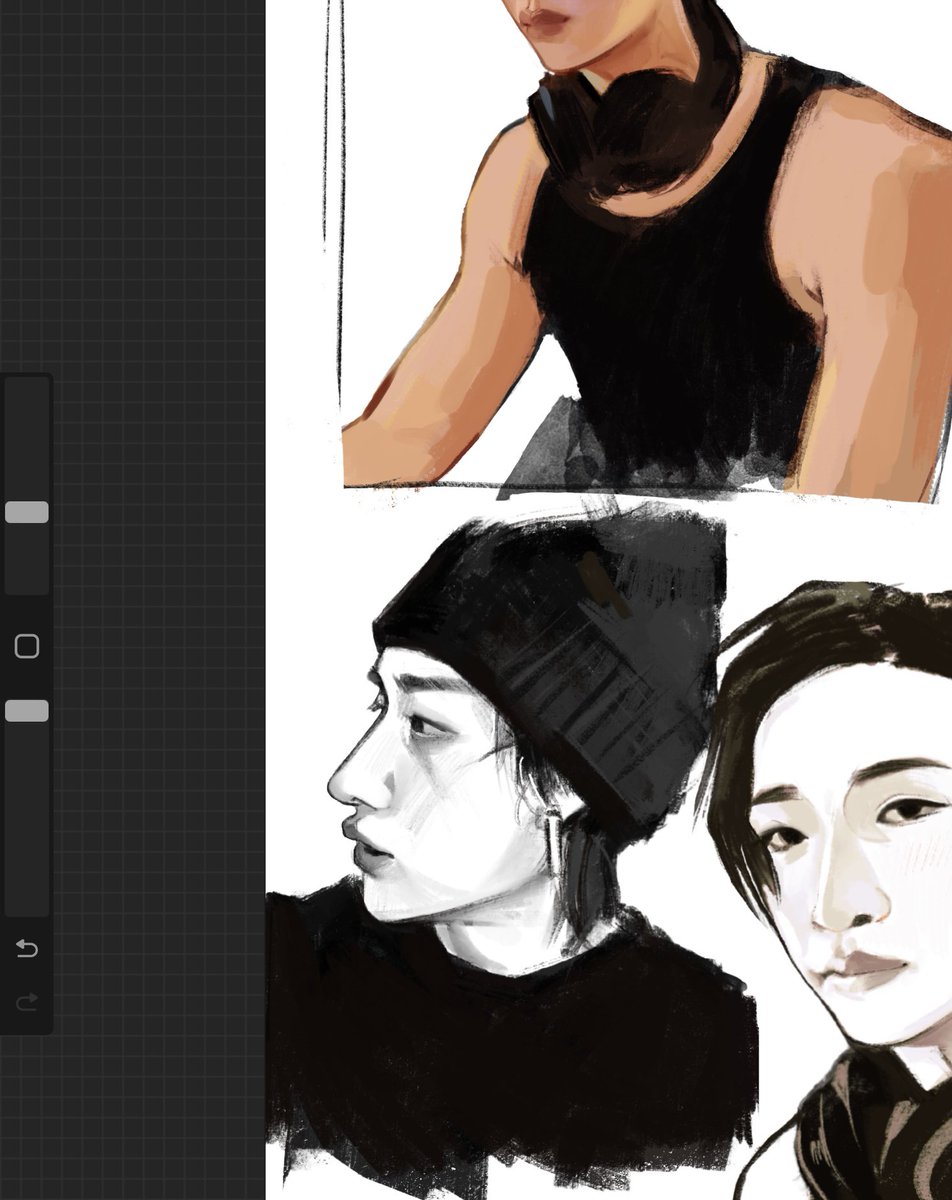
Task: Click the brush size slider handle
Action: tap(27, 512)
